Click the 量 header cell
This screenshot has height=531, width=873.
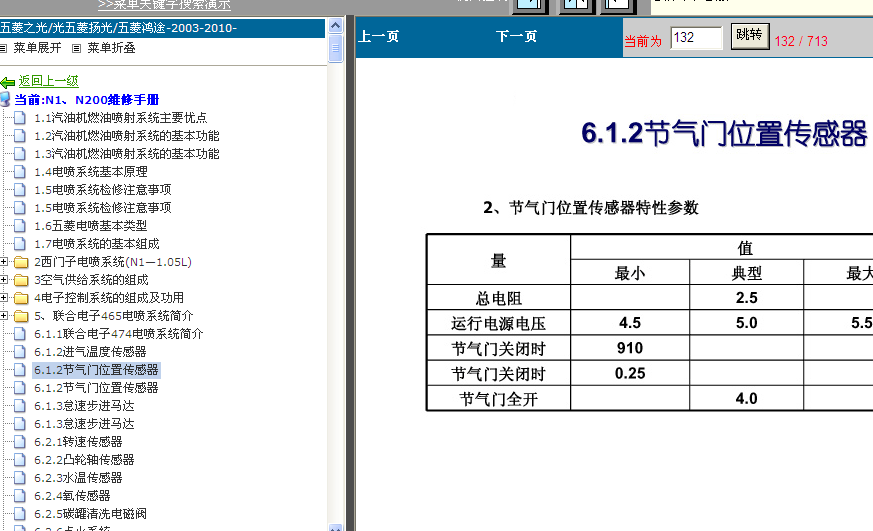coord(499,260)
